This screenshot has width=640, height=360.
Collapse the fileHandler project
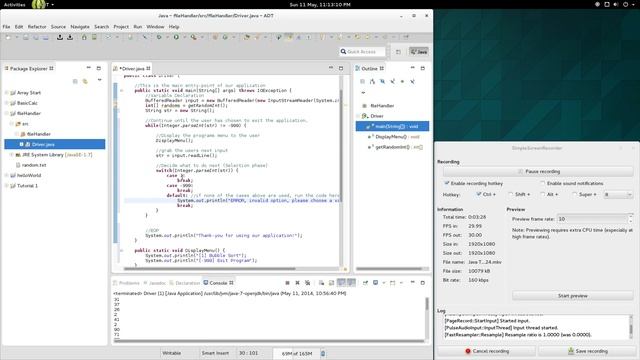click(x=7, y=113)
